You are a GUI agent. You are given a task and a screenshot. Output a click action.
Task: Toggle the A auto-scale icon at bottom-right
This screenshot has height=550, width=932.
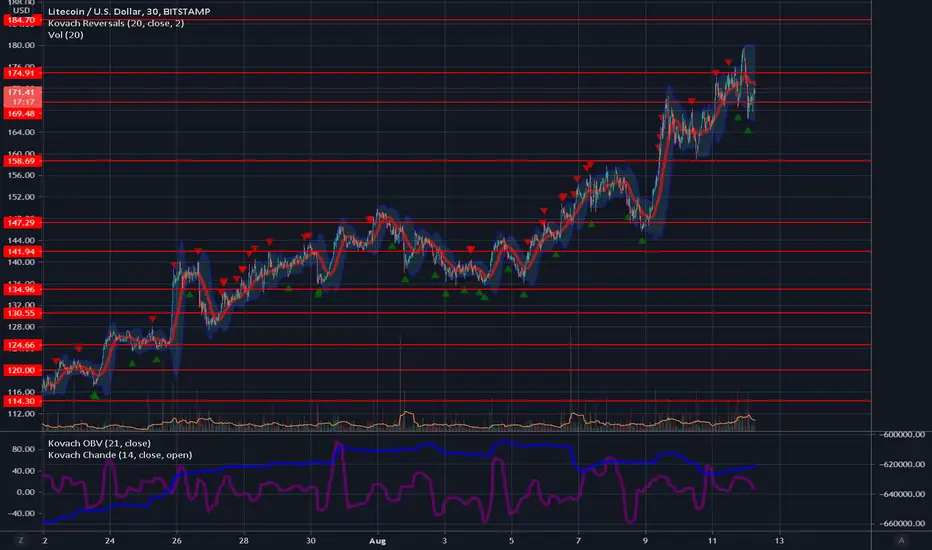901,540
